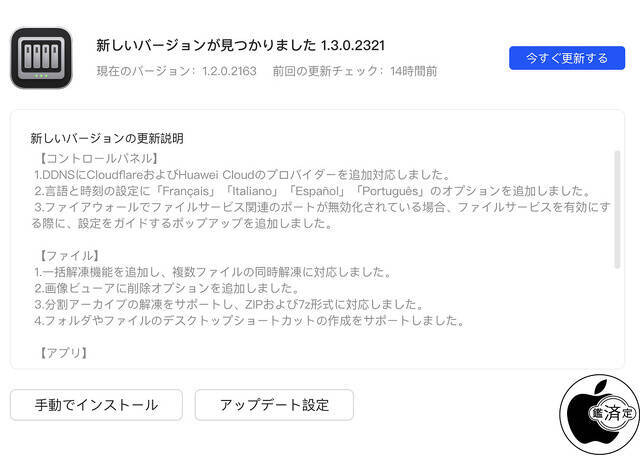
Task: Click the scrollbar track below the thumb
Action: point(617,314)
